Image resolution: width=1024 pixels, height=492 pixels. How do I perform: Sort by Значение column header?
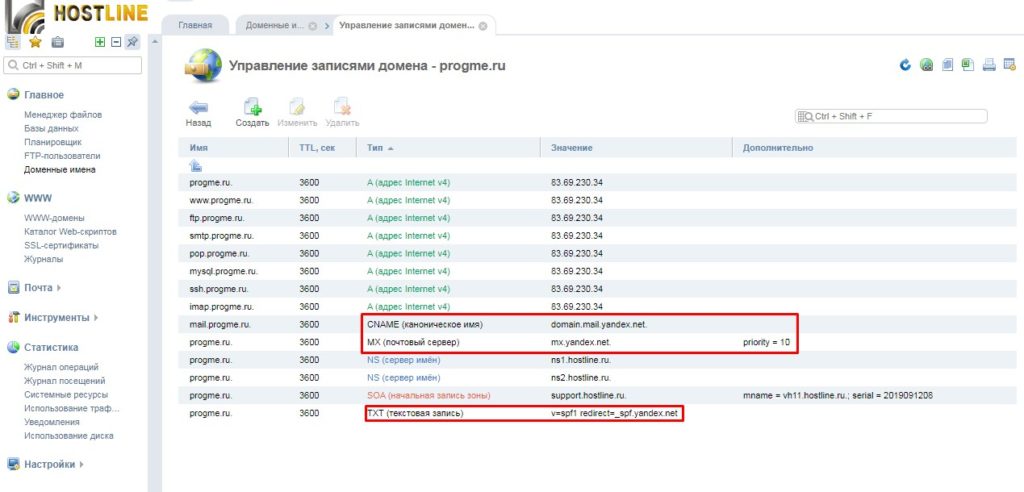pos(636,148)
